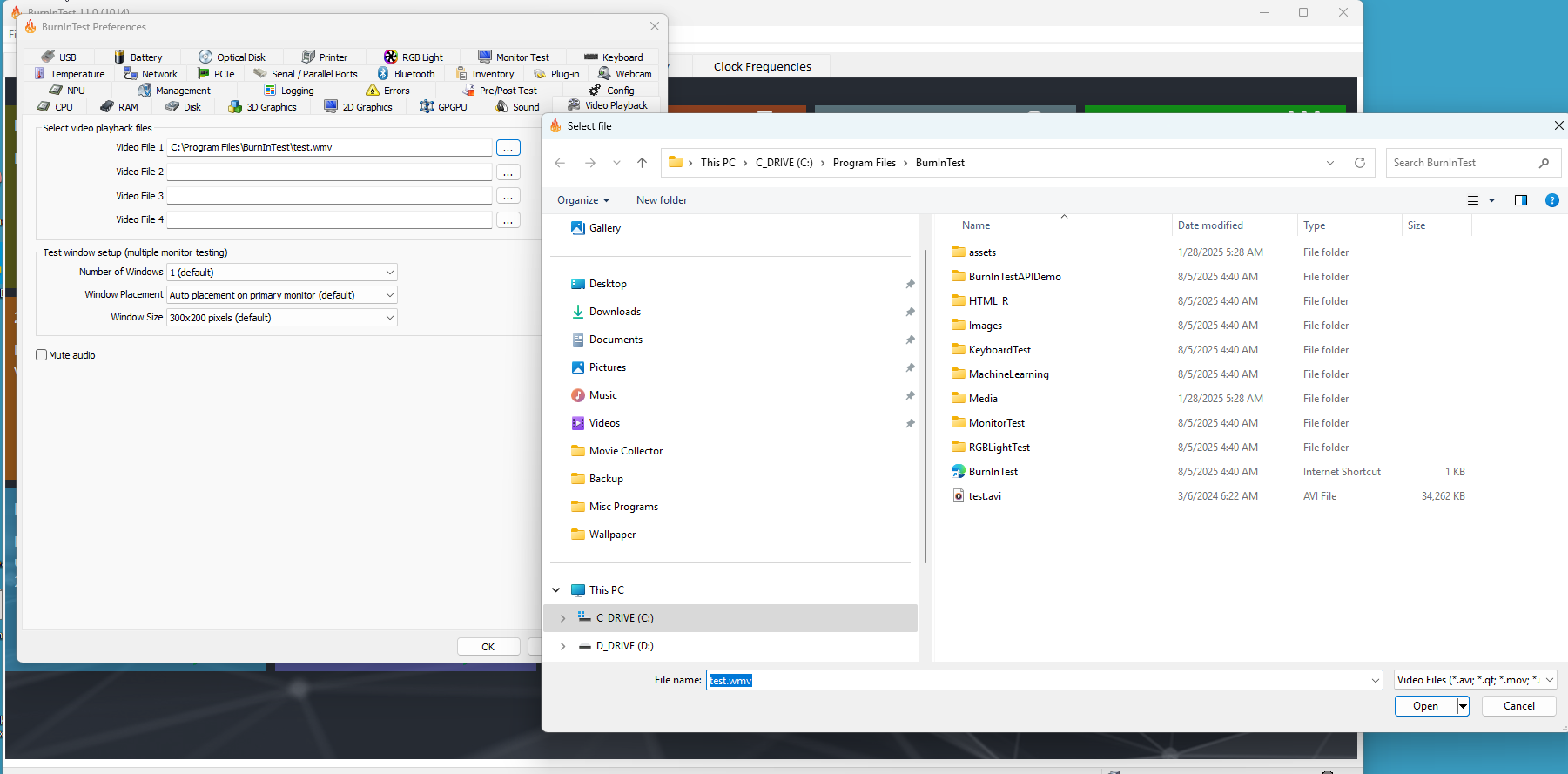Viewport: 1568px width, 774px height.
Task: Click the CPU icon
Action: (44, 107)
